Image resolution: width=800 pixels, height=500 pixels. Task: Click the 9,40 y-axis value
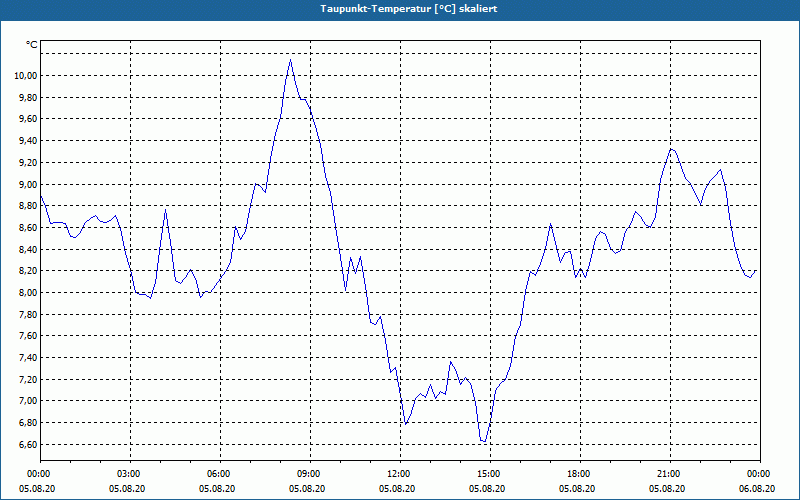click(28, 141)
